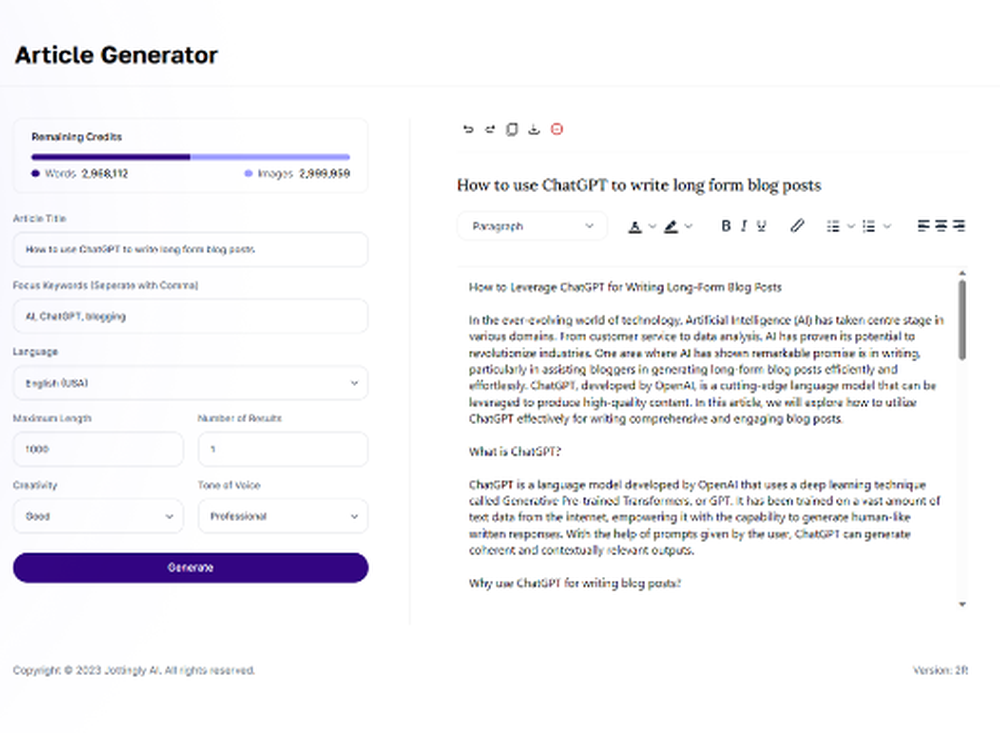Viewport: 1000px width, 733px height.
Task: Download the generated article
Action: tap(534, 129)
